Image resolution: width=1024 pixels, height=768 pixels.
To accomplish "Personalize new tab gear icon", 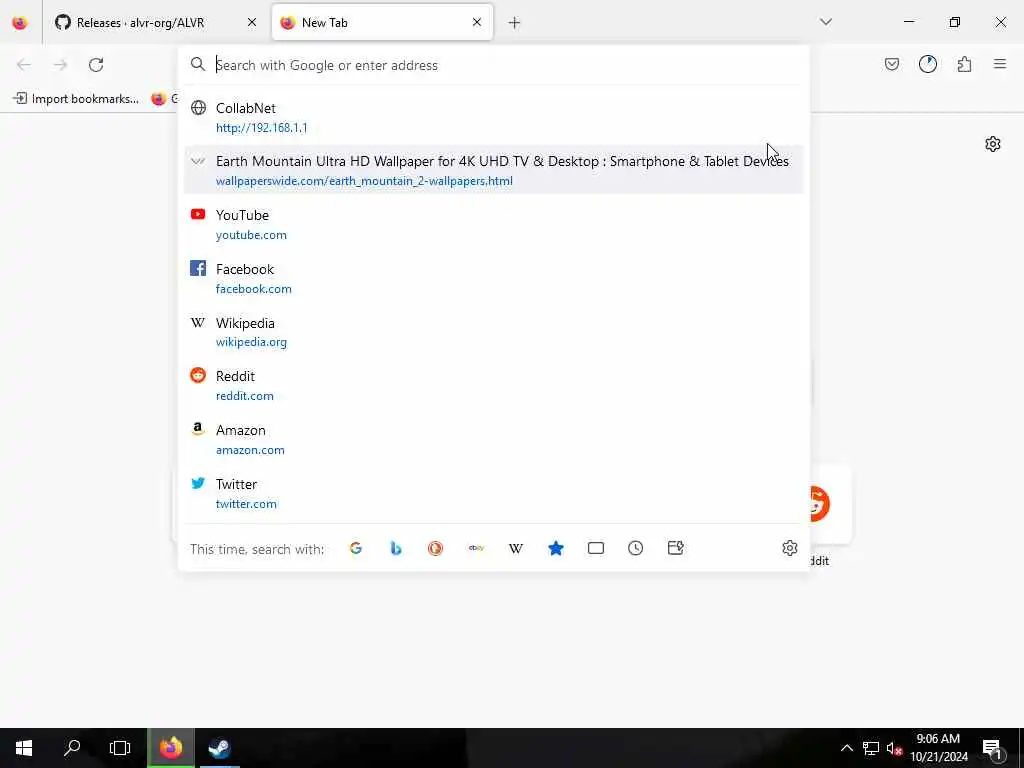I will (993, 144).
